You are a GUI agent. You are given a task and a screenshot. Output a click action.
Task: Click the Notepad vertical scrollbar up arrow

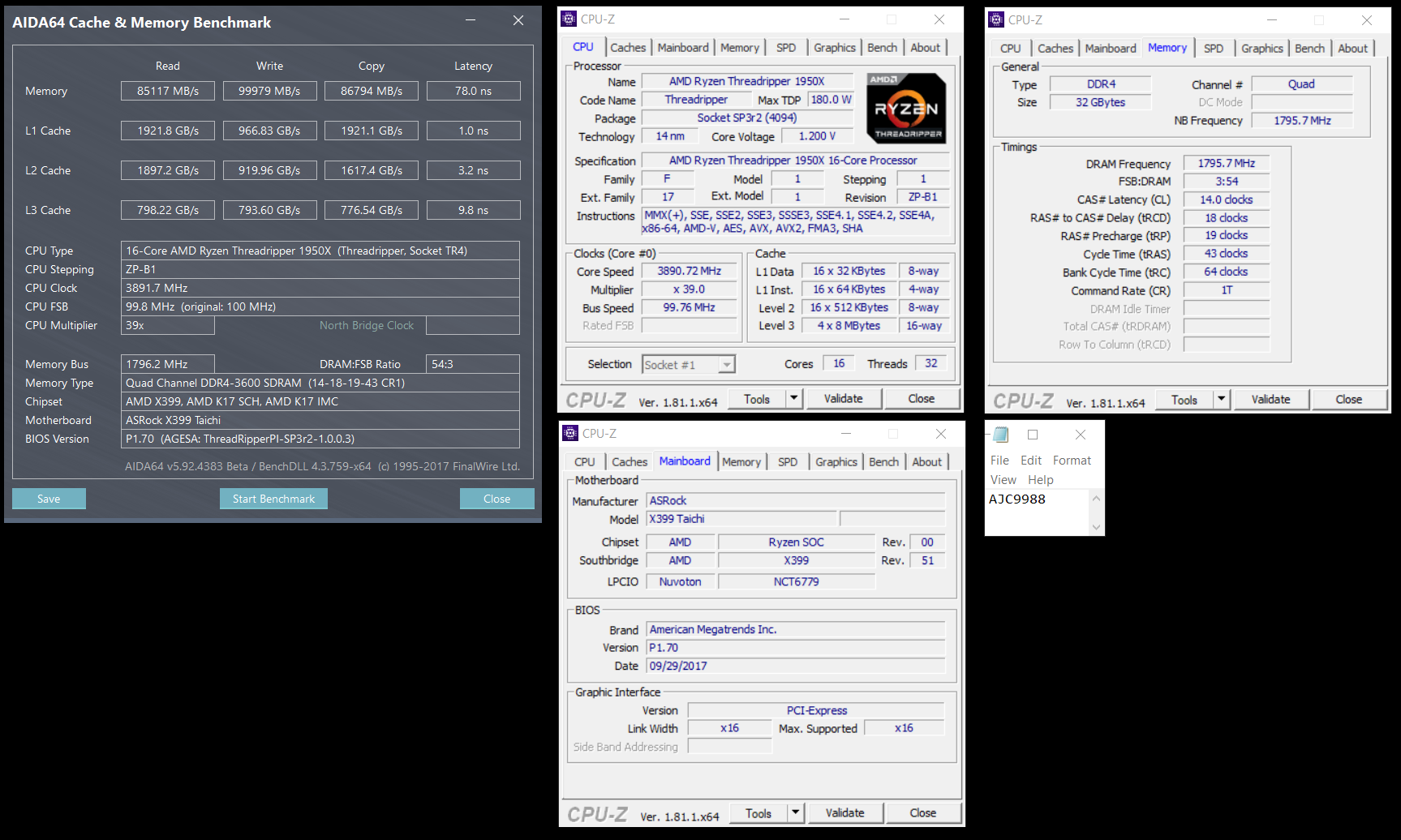(1096, 499)
